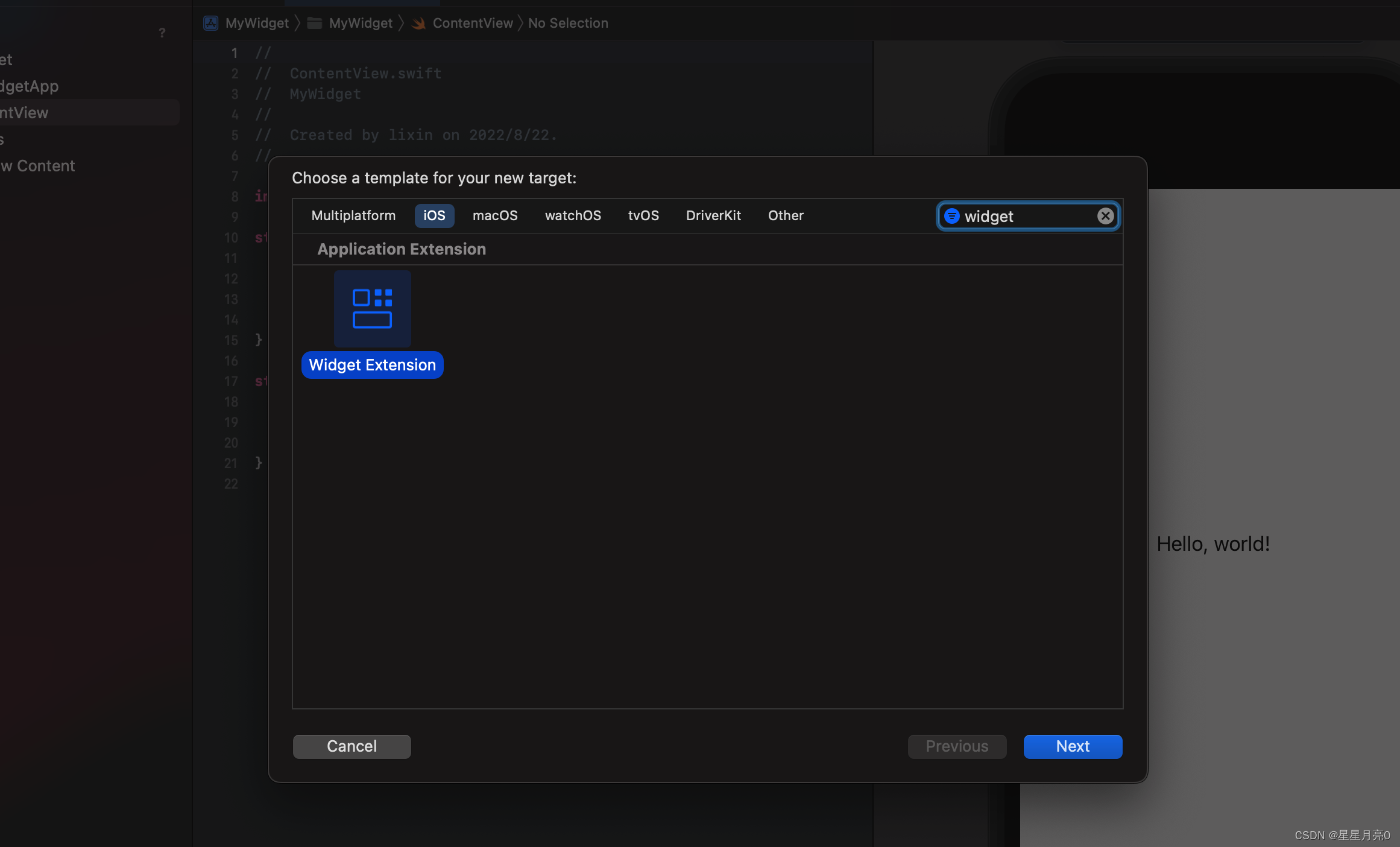Select the iOS platform tab
The image size is (1400, 847).
point(434,215)
